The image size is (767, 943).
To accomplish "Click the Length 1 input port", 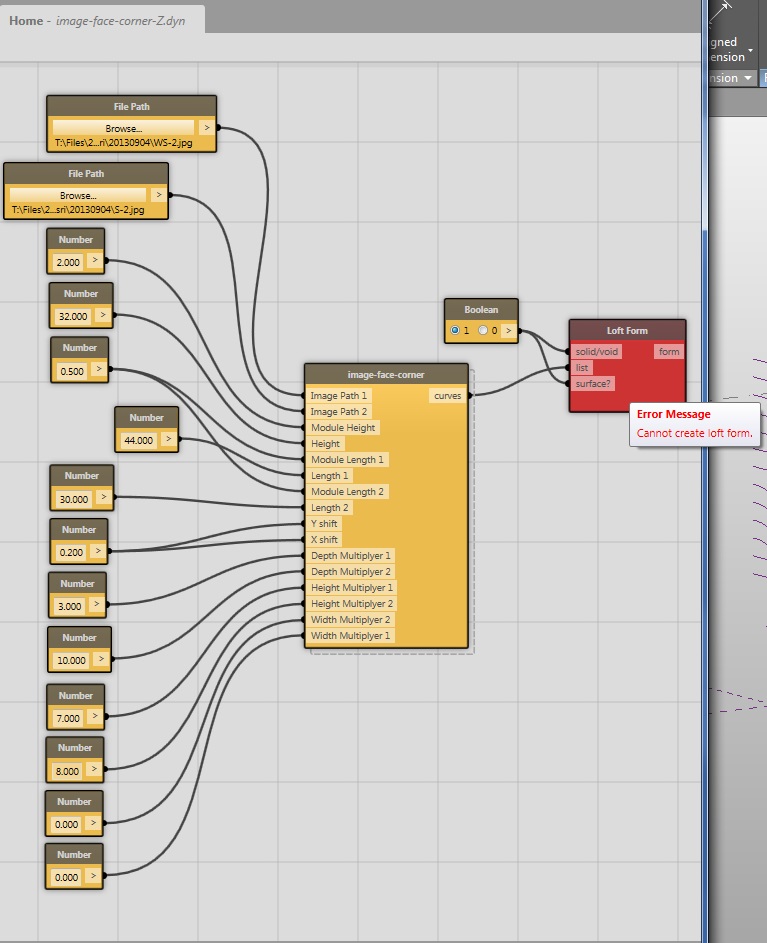I will pyautogui.click(x=329, y=476).
